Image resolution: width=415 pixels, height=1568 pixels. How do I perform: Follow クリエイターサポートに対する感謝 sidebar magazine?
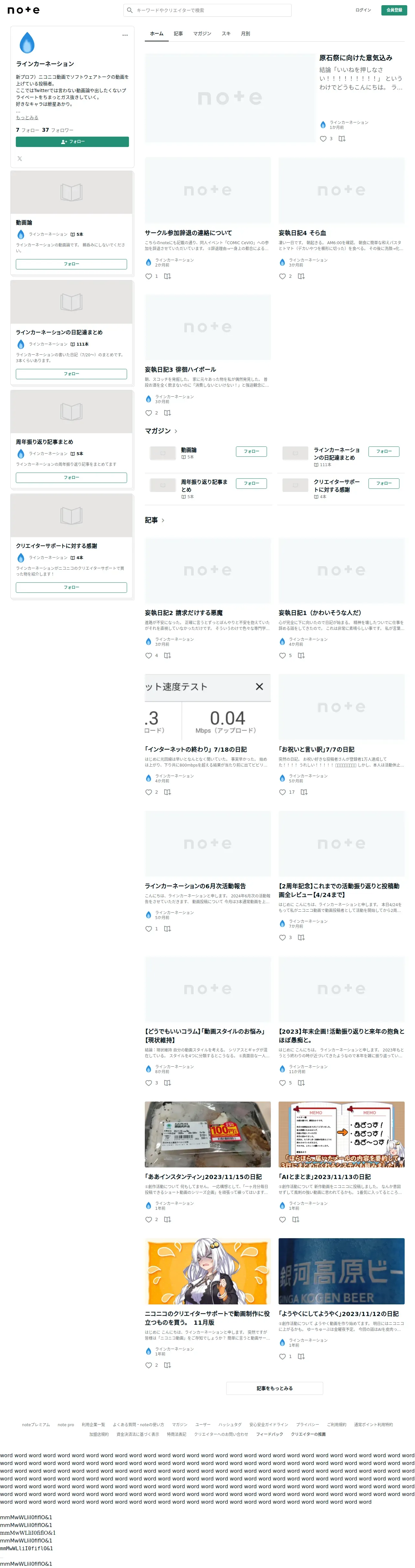point(71,587)
